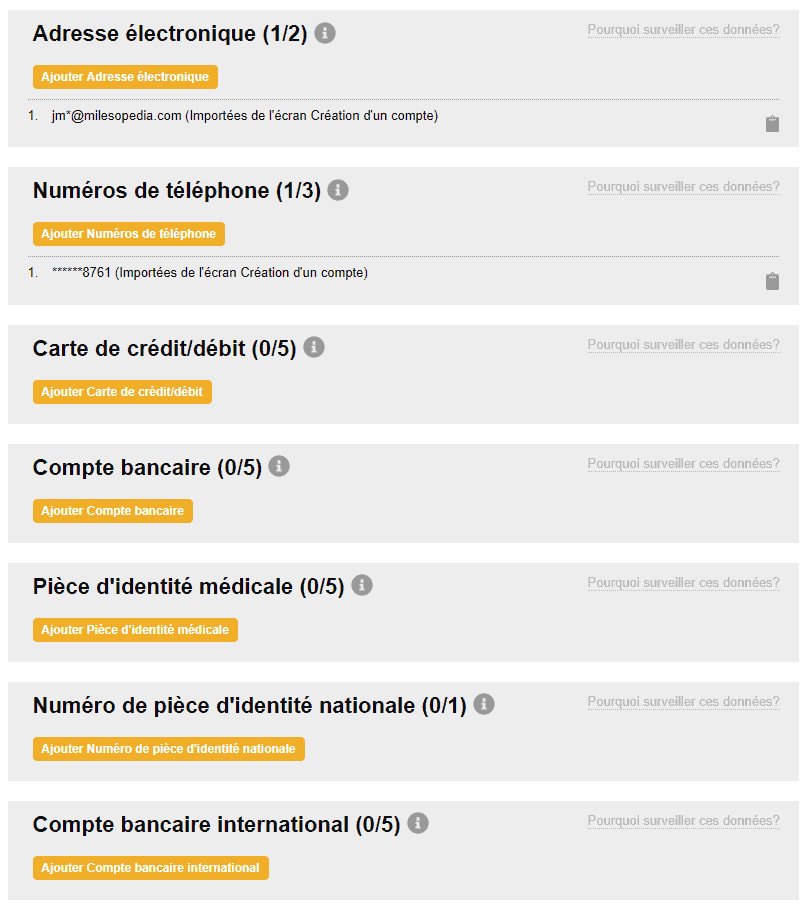Click clipboard icon on the phone number row
Image resolution: width=808 pixels, height=910 pixels.
[x=772, y=281]
